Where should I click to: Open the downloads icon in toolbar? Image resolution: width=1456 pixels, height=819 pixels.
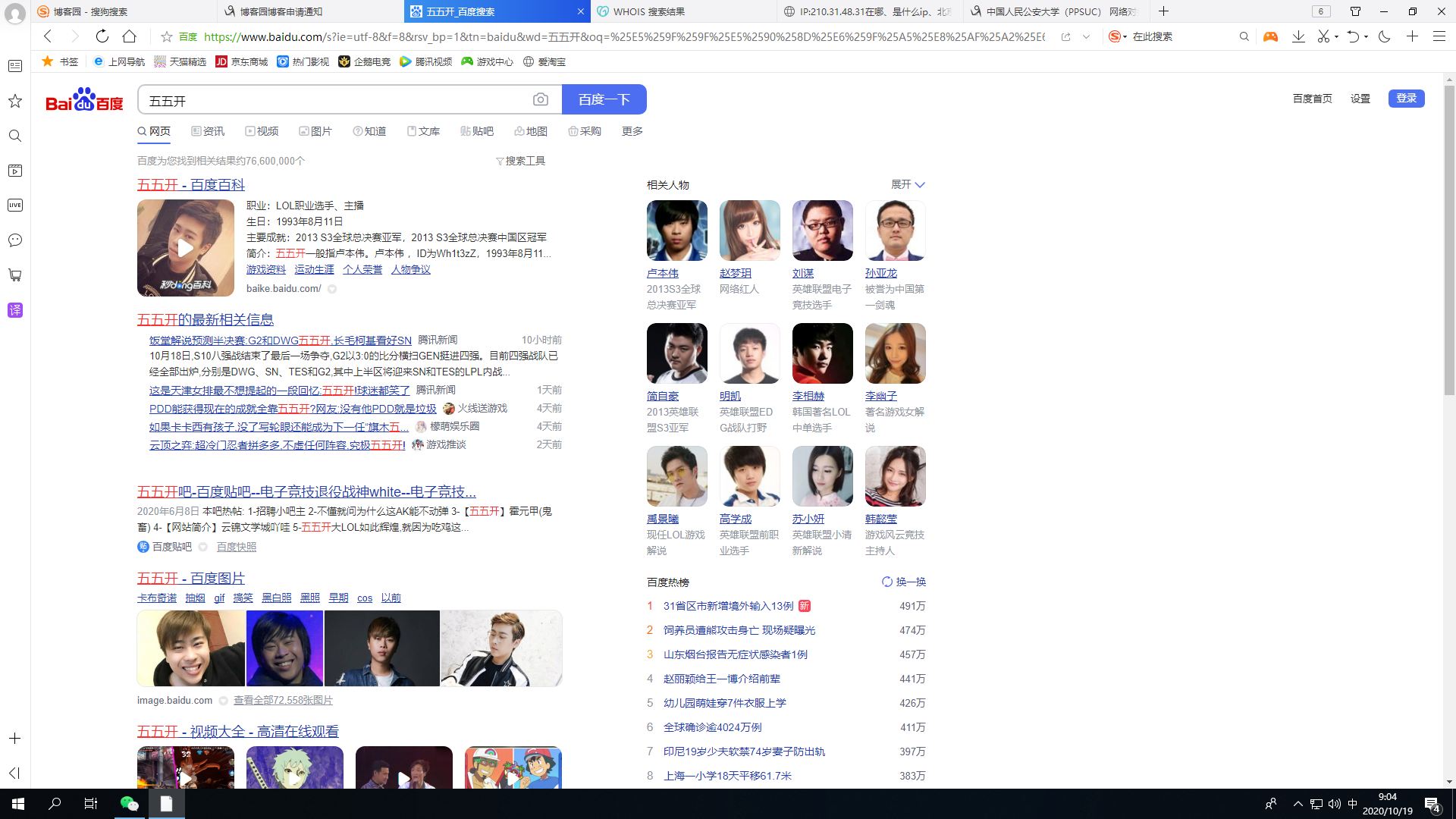coord(1298,36)
